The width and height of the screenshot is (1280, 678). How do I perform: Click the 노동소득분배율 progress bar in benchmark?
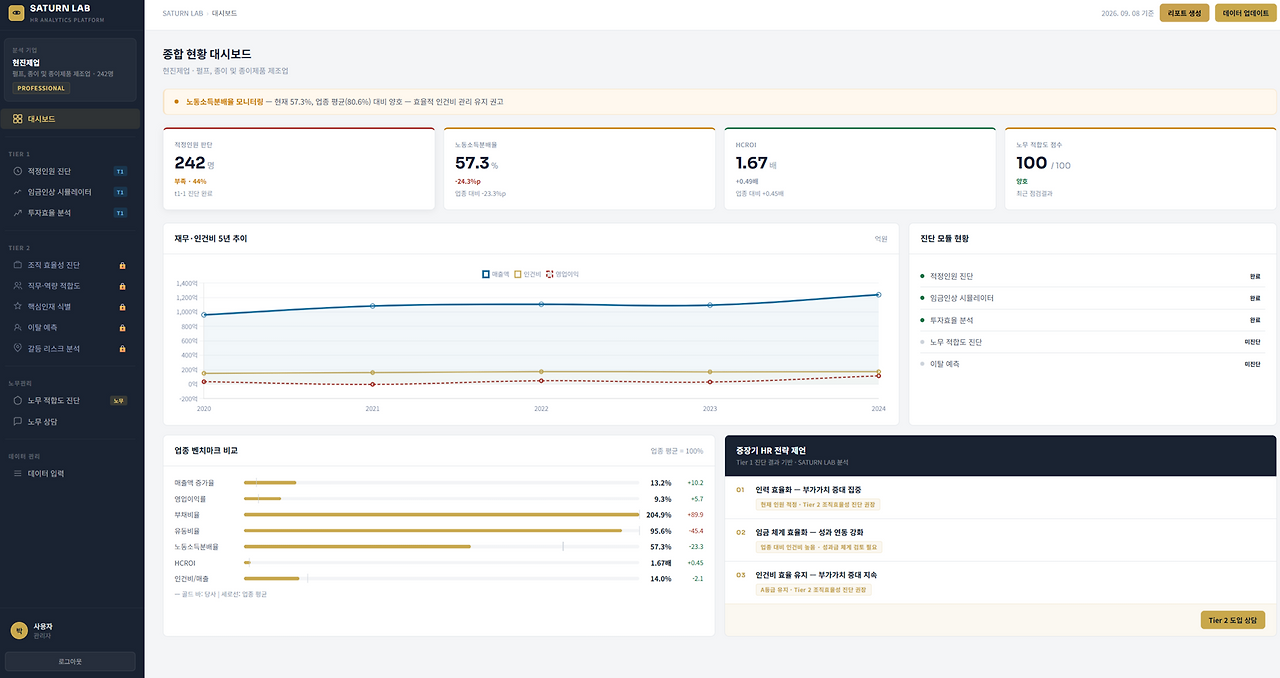click(x=441, y=547)
